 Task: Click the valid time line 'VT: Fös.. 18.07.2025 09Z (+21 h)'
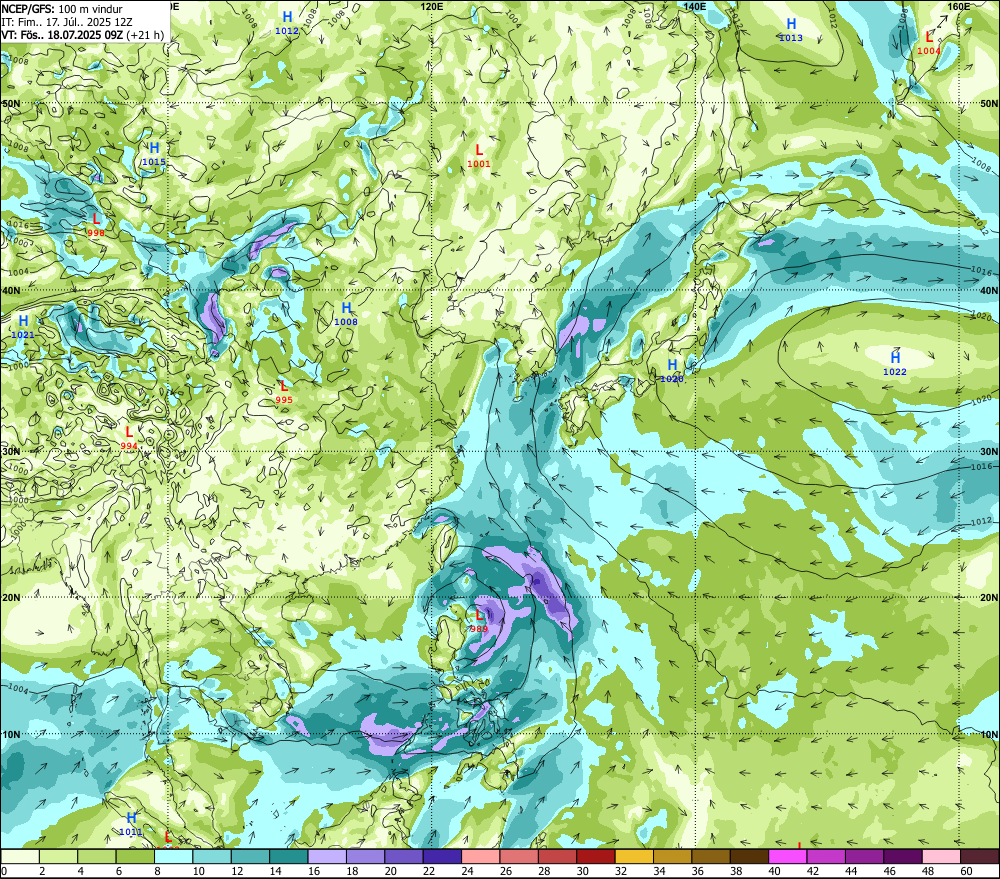(82, 34)
